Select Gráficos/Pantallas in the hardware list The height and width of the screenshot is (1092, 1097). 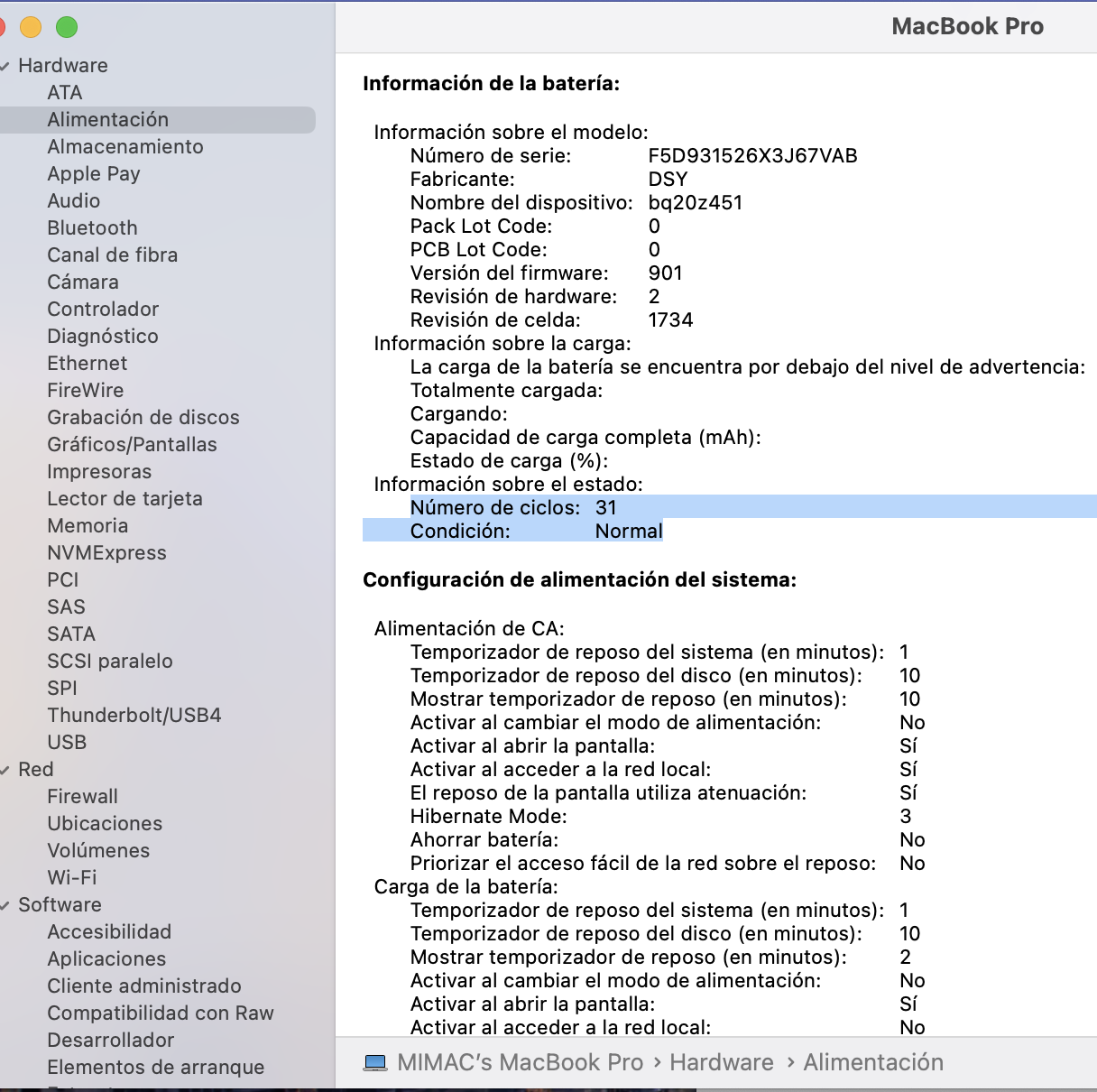132,445
